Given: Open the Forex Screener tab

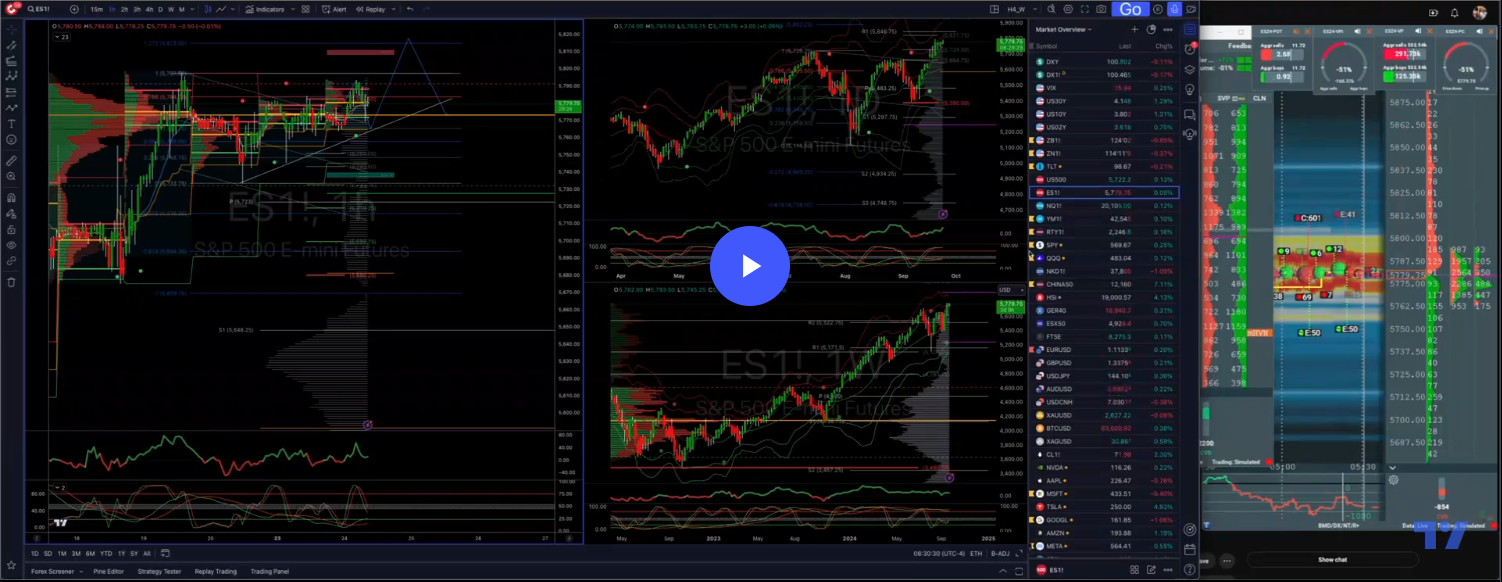Looking at the screenshot, I should point(52,571).
